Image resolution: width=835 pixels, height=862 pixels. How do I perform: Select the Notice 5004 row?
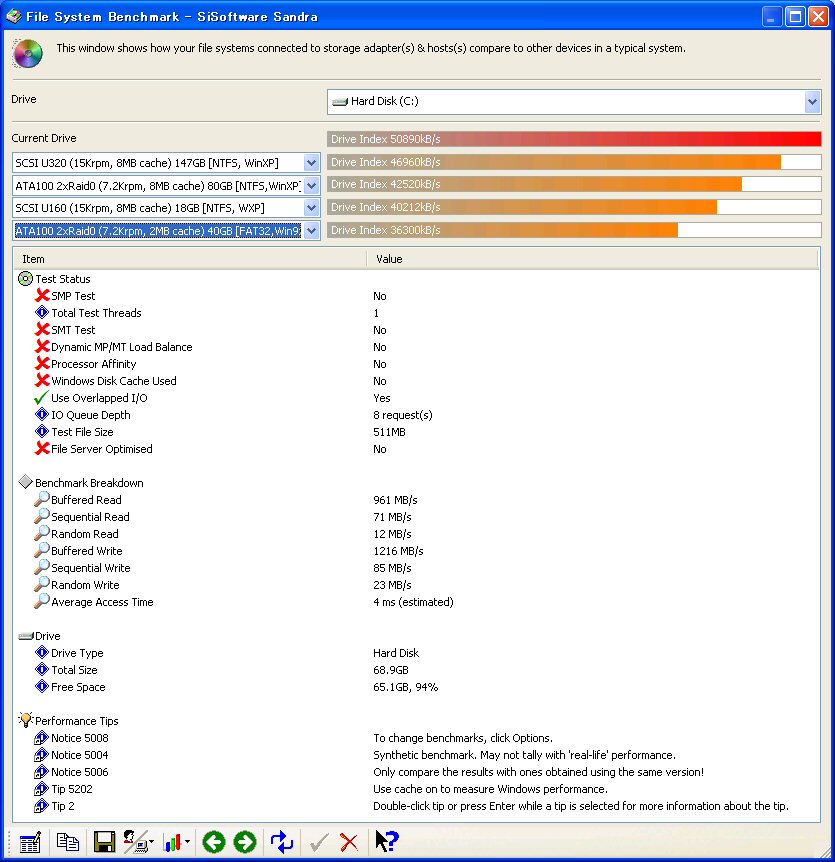click(416, 755)
